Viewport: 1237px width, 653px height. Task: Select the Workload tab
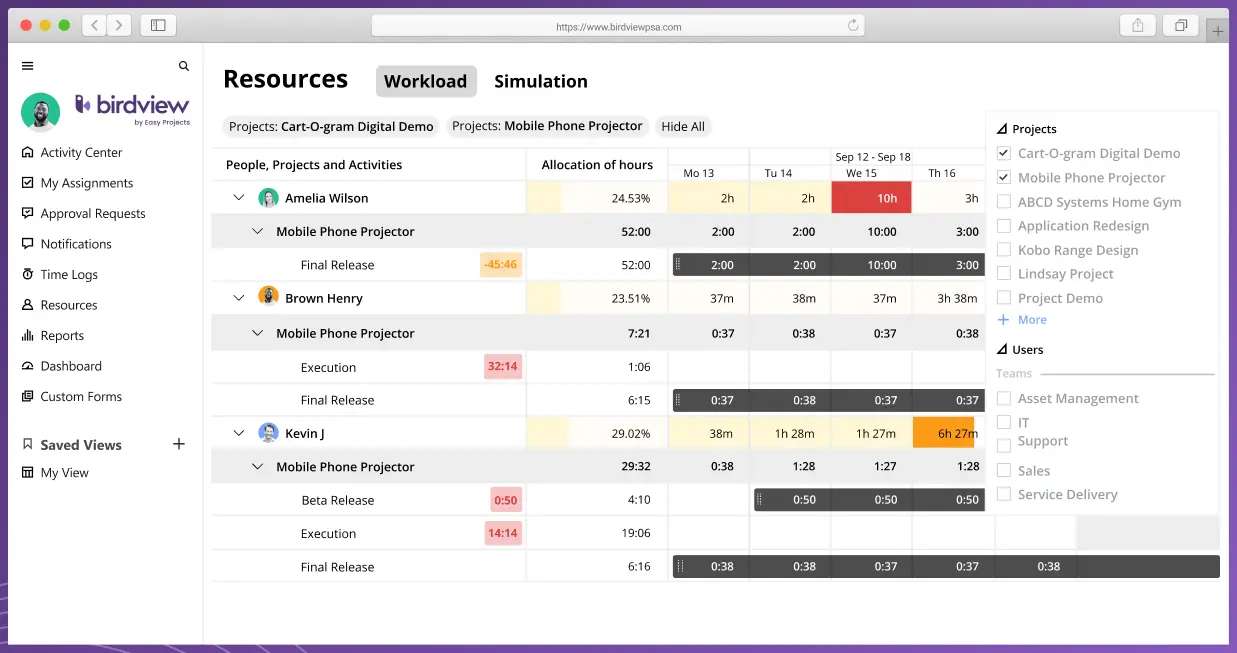[426, 81]
